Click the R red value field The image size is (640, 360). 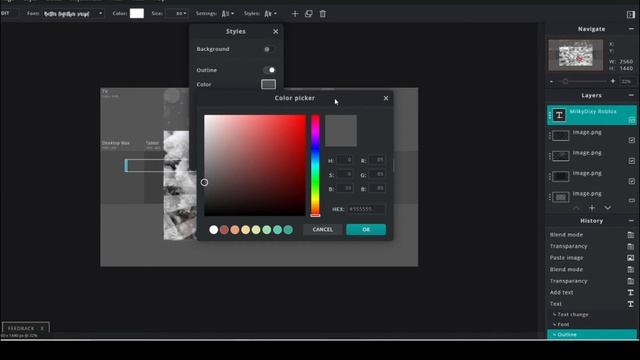click(377, 160)
